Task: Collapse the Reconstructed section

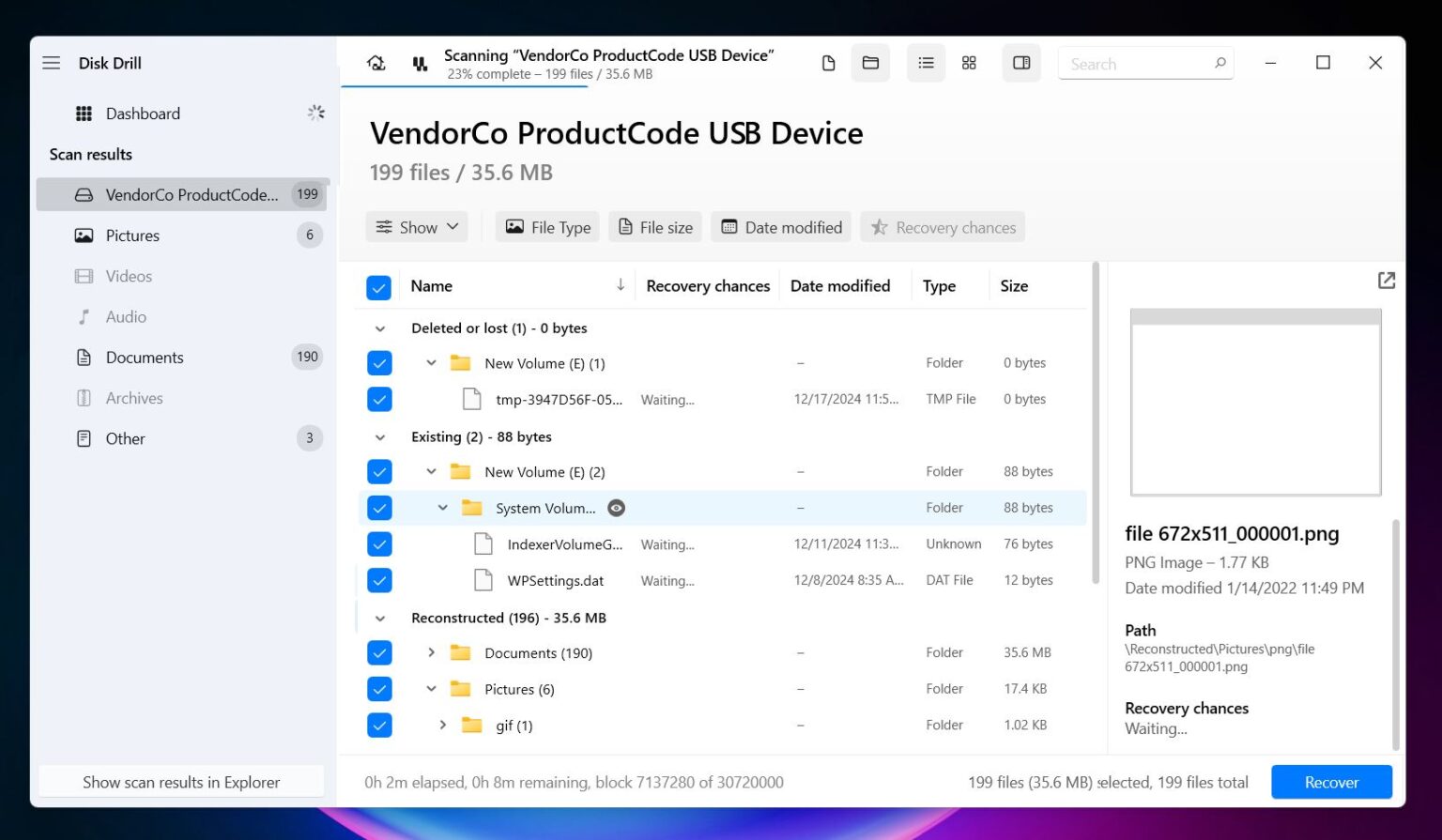Action: [x=380, y=618]
